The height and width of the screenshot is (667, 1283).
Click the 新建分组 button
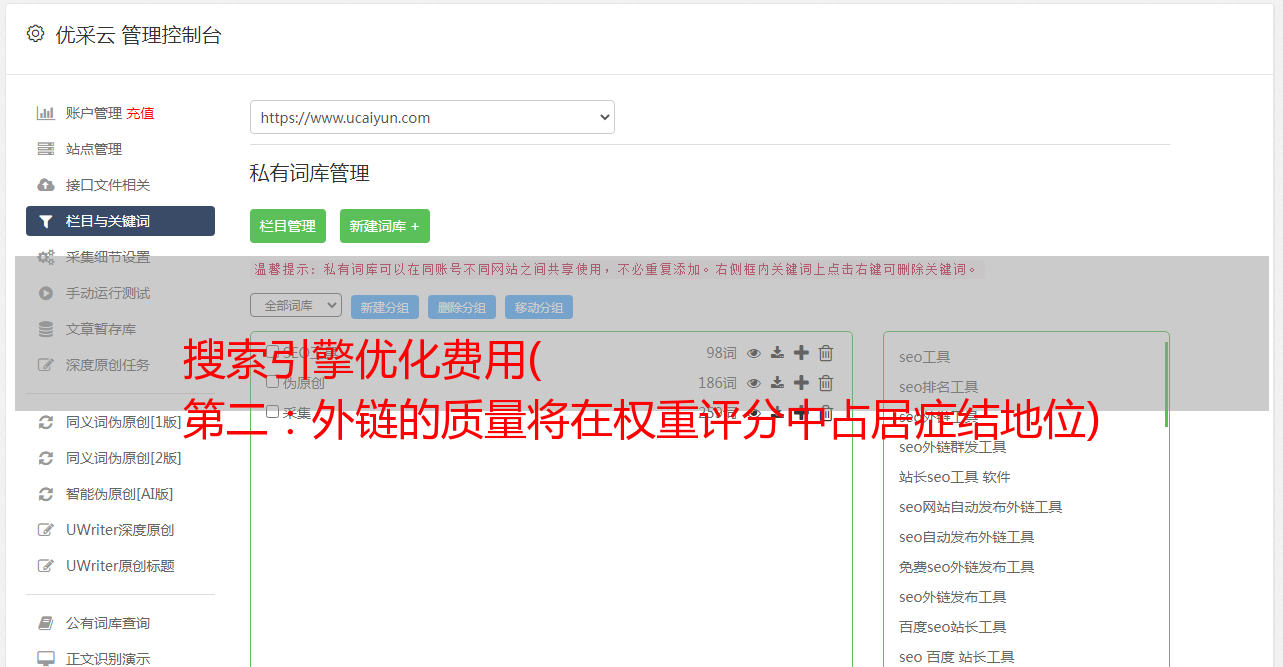click(385, 307)
